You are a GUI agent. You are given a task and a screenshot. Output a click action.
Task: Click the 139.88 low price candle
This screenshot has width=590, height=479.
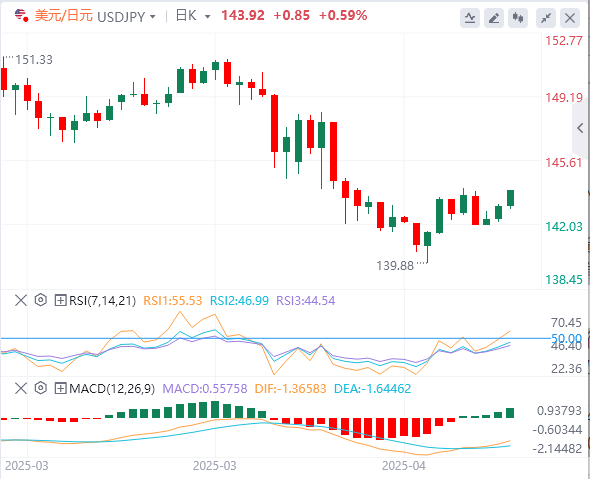pos(427,247)
